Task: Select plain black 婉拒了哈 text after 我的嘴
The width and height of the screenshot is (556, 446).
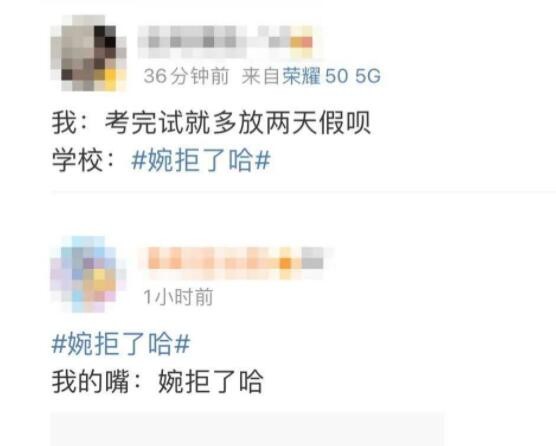Action: tap(211, 381)
